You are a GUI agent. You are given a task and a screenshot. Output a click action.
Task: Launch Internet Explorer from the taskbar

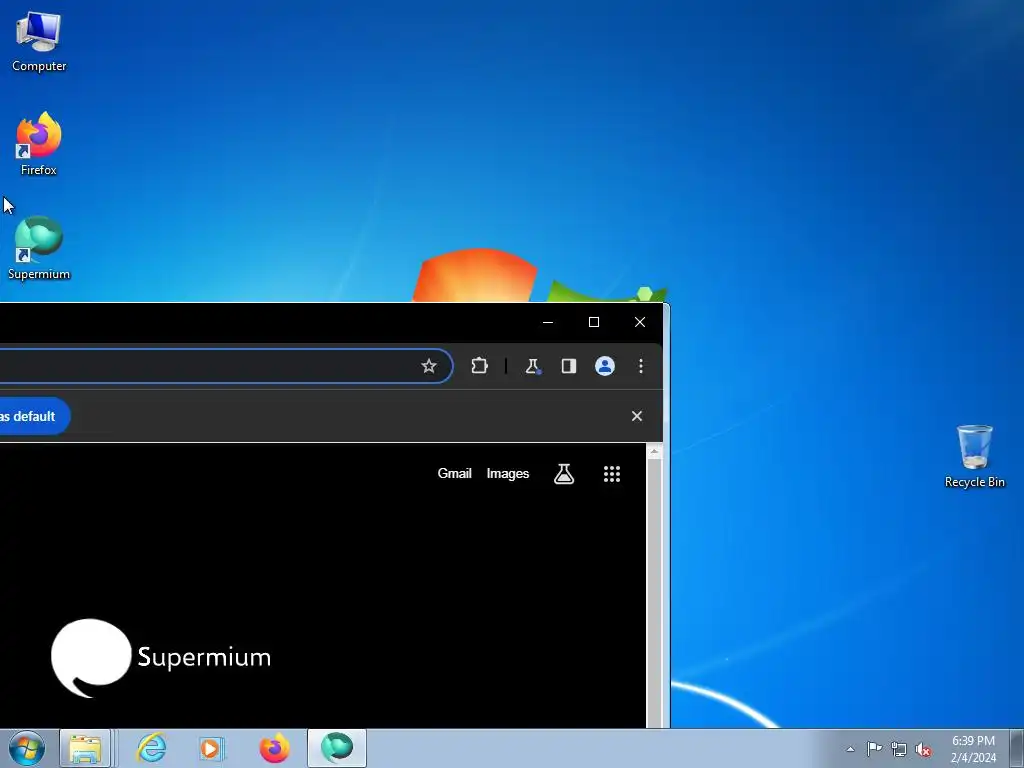click(152, 748)
